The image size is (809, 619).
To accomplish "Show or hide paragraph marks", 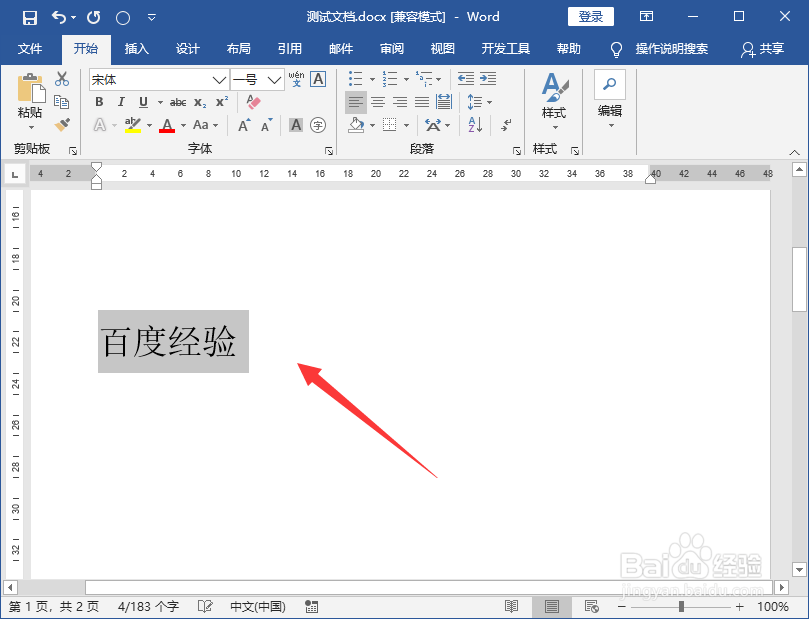I will 506,125.
